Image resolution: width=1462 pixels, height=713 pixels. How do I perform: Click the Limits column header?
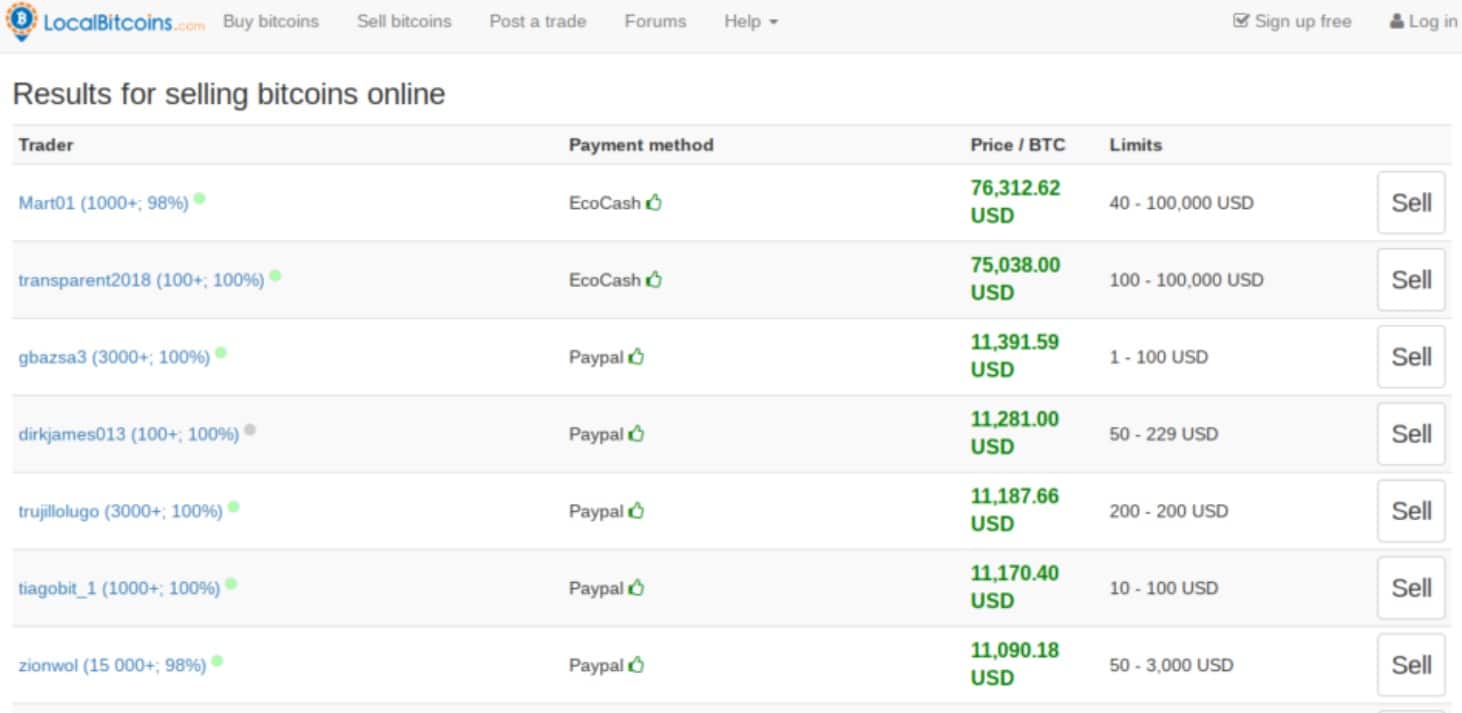pos(1135,145)
